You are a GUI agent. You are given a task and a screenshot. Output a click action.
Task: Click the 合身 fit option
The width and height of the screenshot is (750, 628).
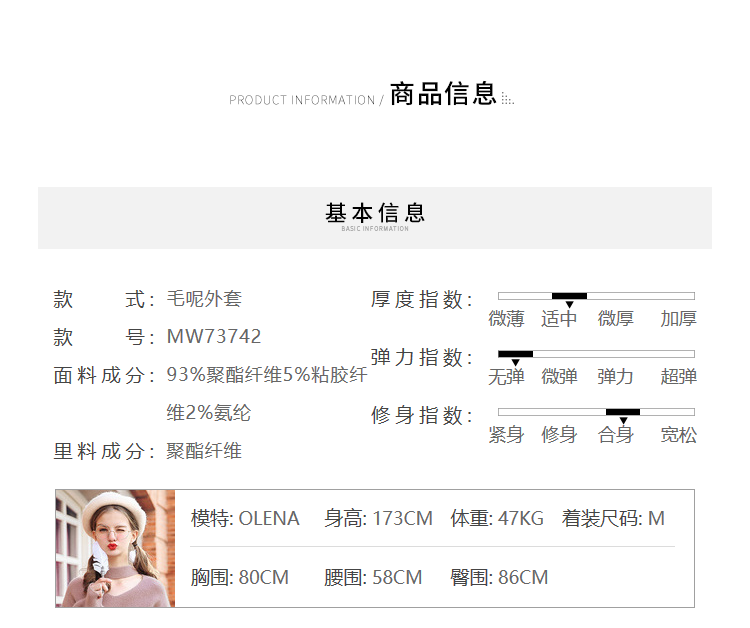[616, 435]
